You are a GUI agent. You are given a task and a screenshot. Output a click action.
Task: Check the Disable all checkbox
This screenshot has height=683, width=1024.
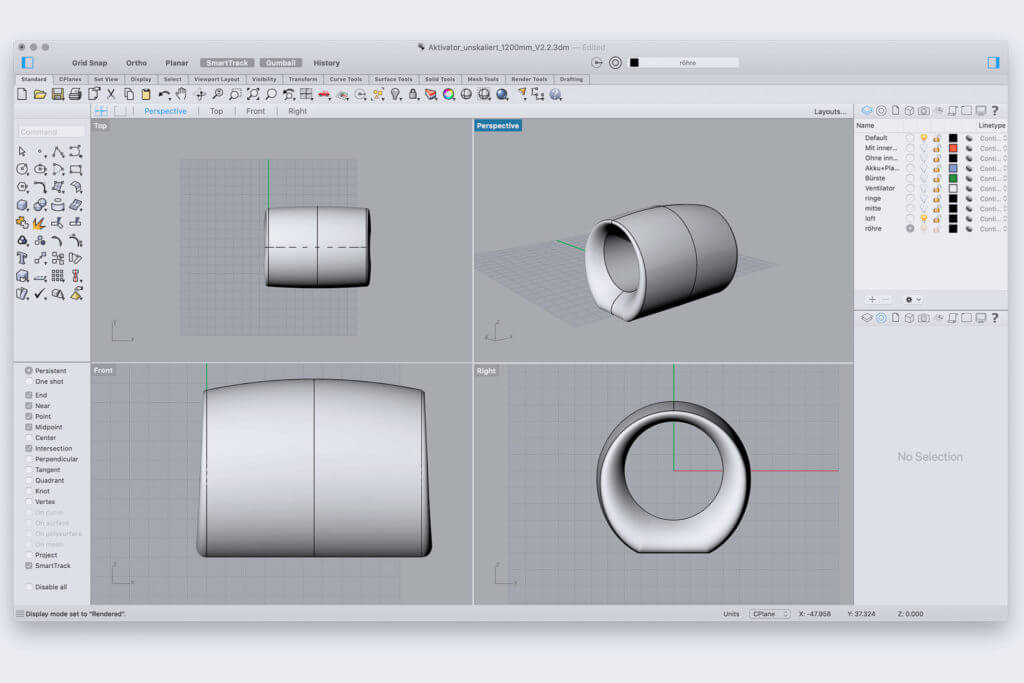pyautogui.click(x=29, y=587)
